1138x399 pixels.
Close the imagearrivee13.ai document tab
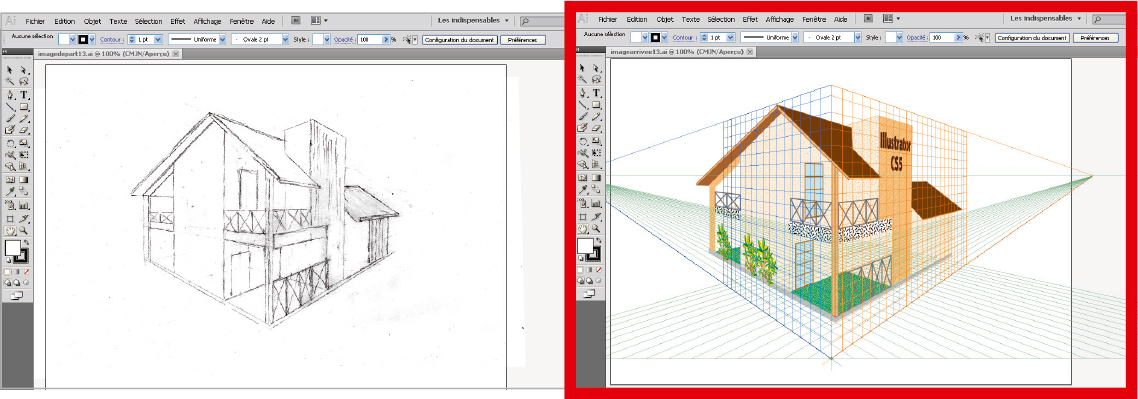(x=750, y=52)
